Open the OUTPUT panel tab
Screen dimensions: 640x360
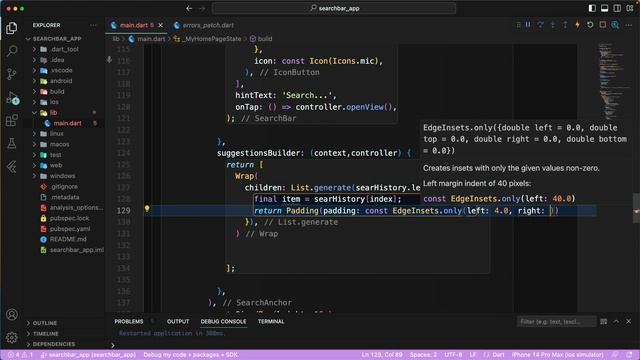(x=178, y=322)
